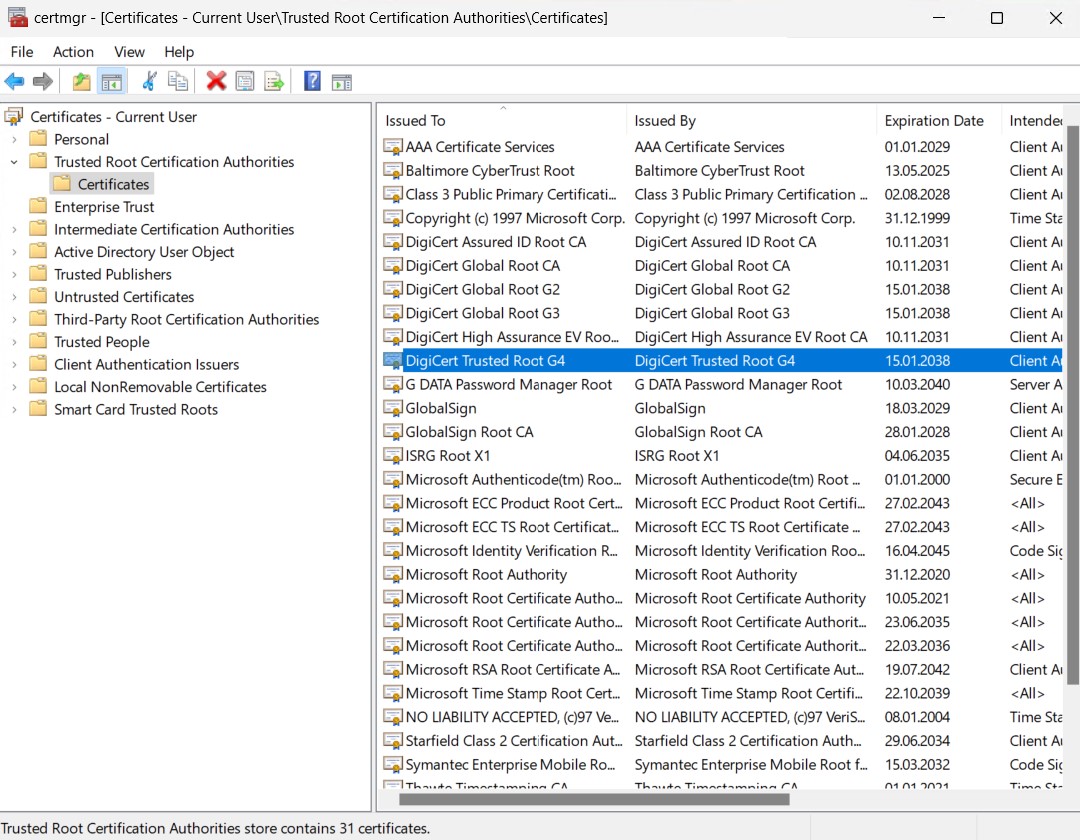Toggle the Show/Hide Action Pane icon

click(x=342, y=82)
